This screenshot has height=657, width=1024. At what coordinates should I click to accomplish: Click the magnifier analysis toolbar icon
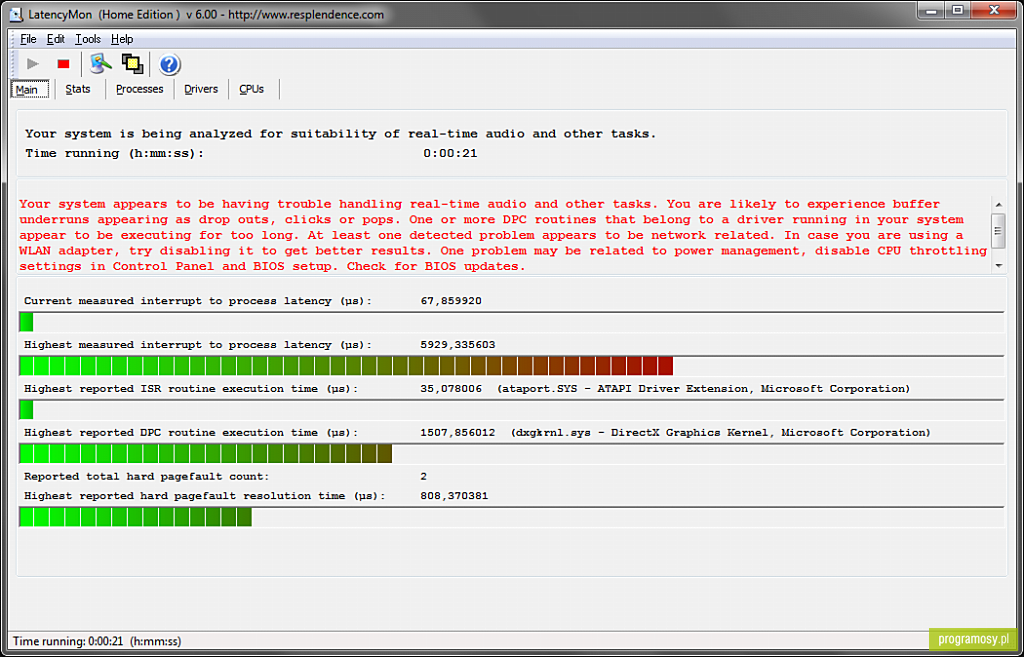point(101,64)
